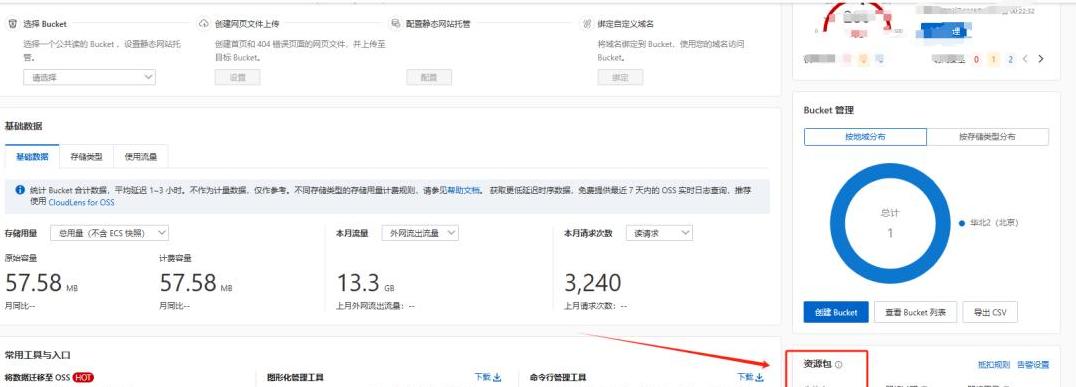
Task: Go to previous page with left chevron
Action: tap(1025, 59)
